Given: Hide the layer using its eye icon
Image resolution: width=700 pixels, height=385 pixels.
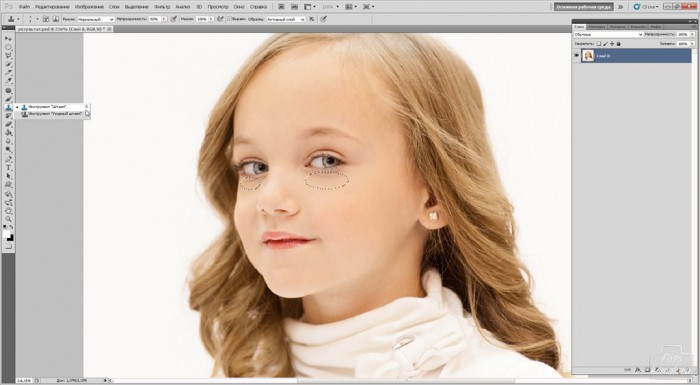Looking at the screenshot, I should [x=577, y=56].
